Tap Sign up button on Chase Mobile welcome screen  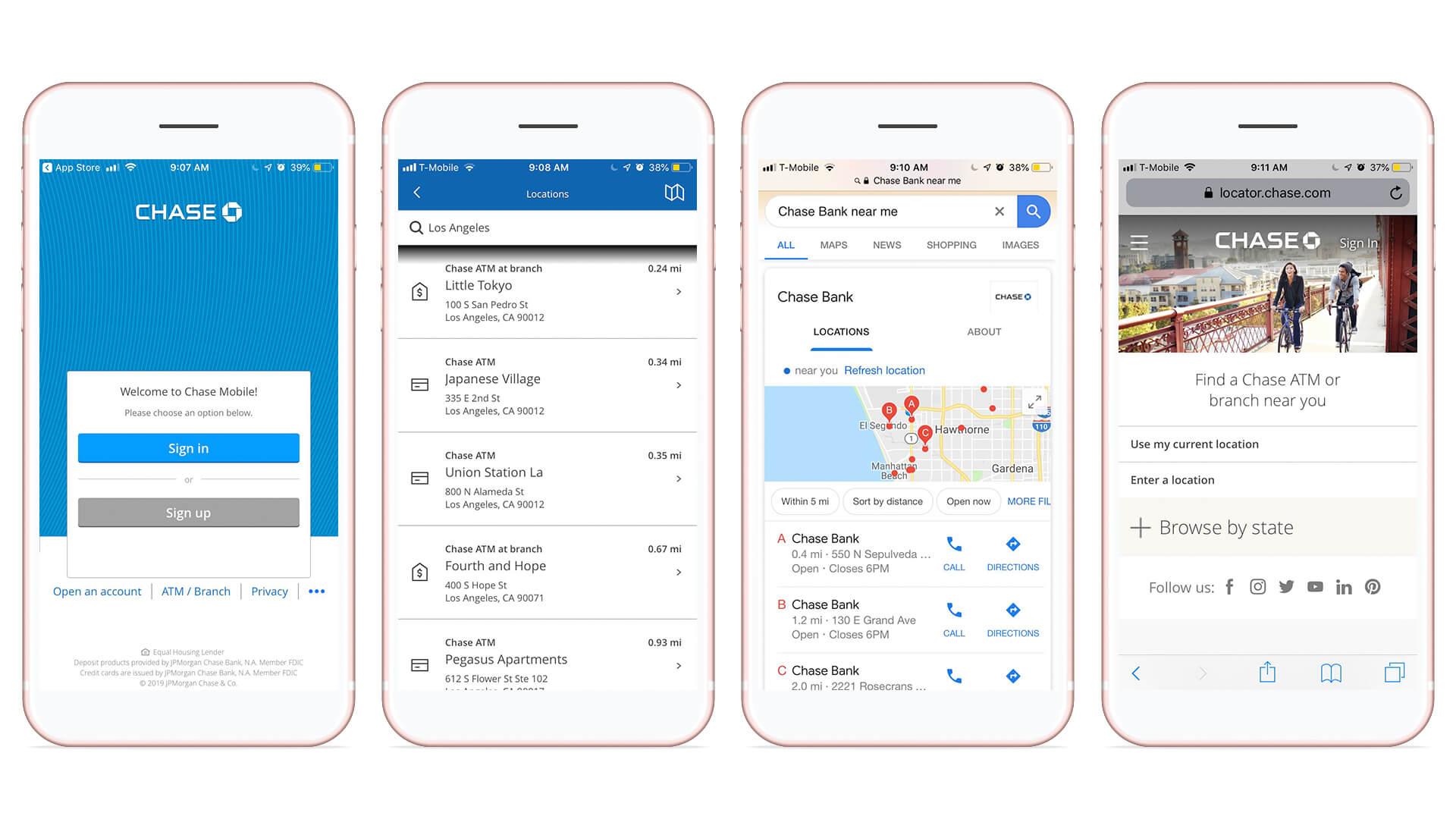point(187,512)
